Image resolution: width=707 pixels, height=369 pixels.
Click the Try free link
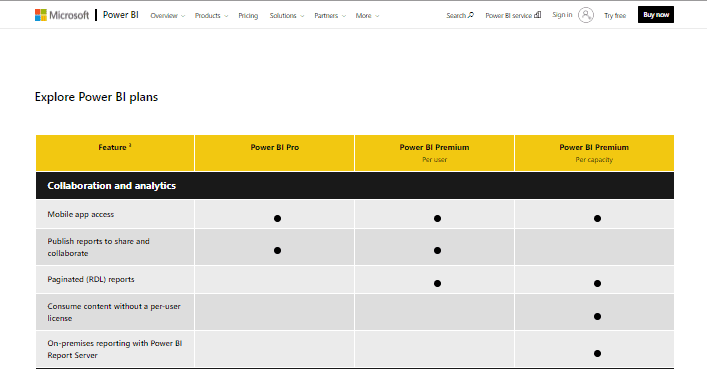click(x=615, y=16)
